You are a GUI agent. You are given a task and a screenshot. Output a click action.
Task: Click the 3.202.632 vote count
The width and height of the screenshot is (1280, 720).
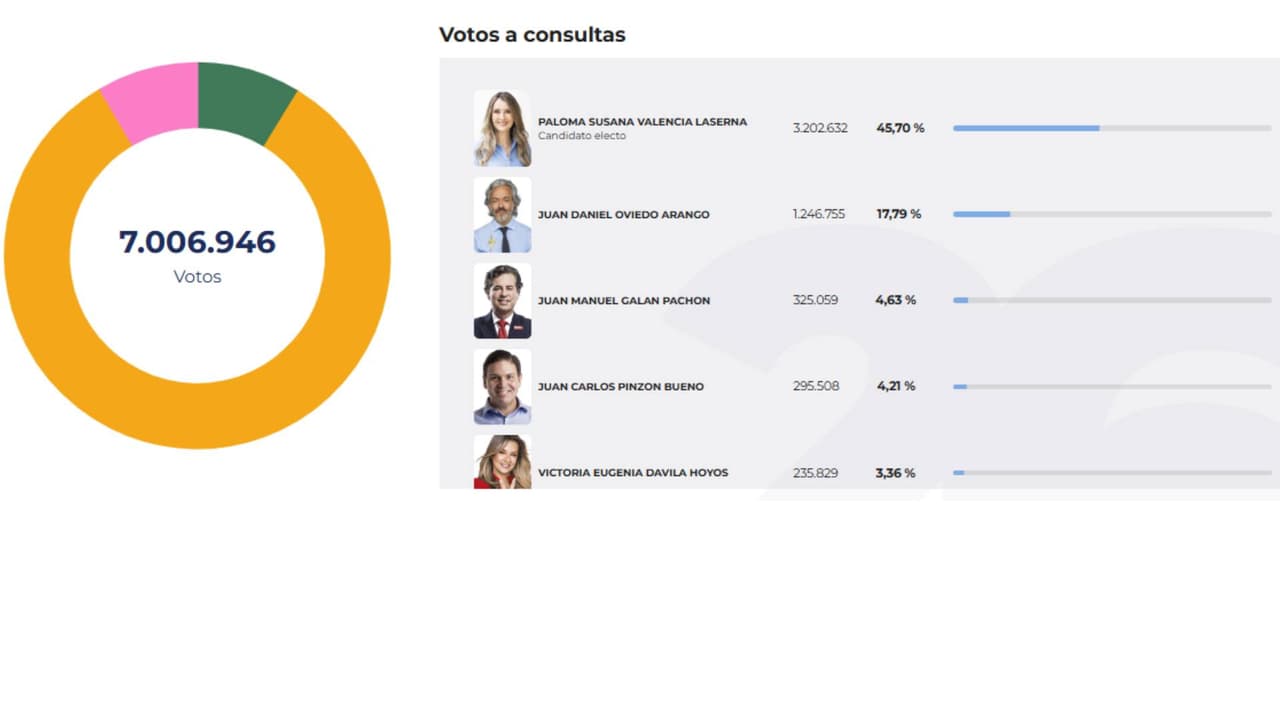tap(819, 128)
